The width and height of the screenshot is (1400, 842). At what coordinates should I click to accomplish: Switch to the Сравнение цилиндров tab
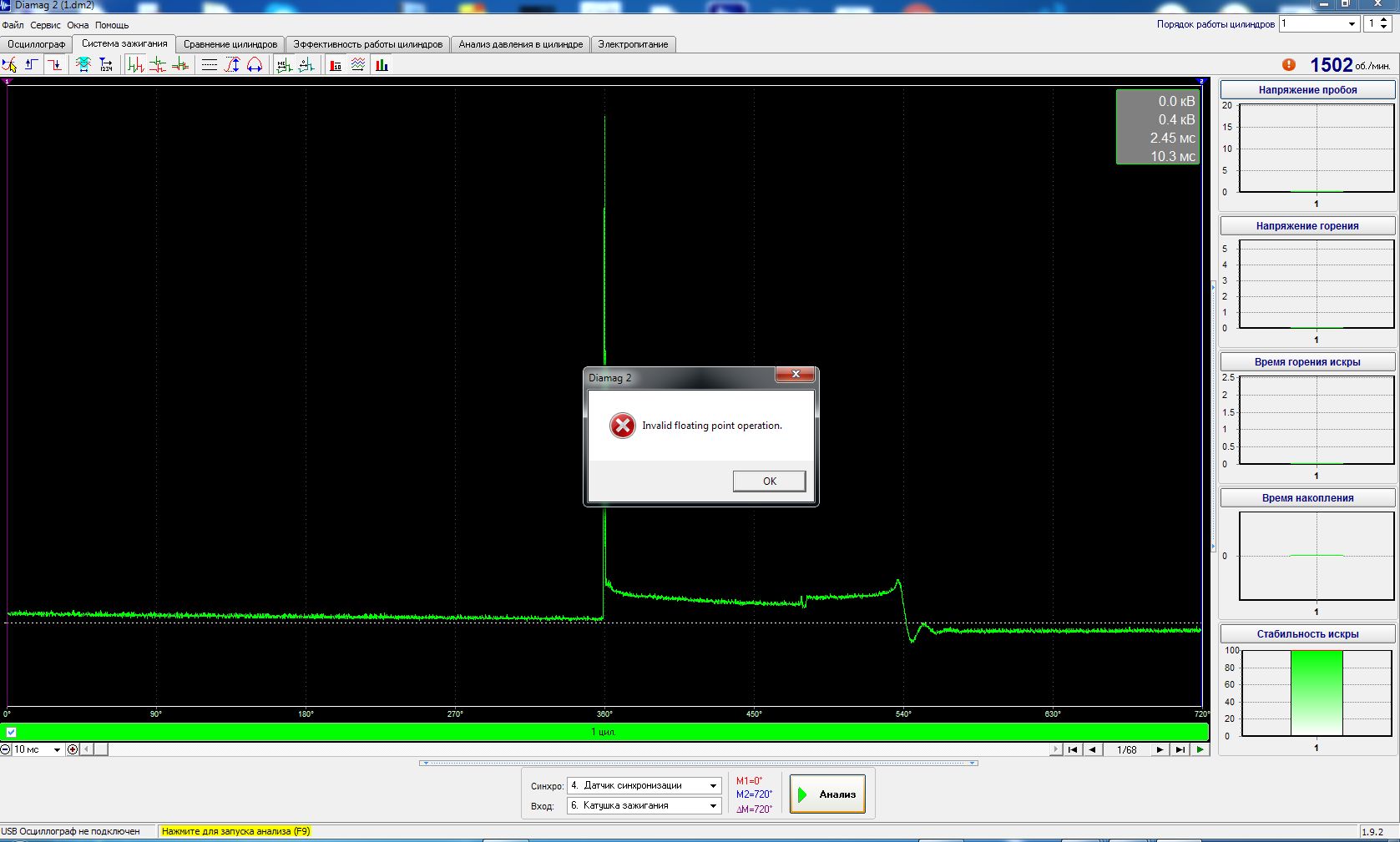pos(230,44)
